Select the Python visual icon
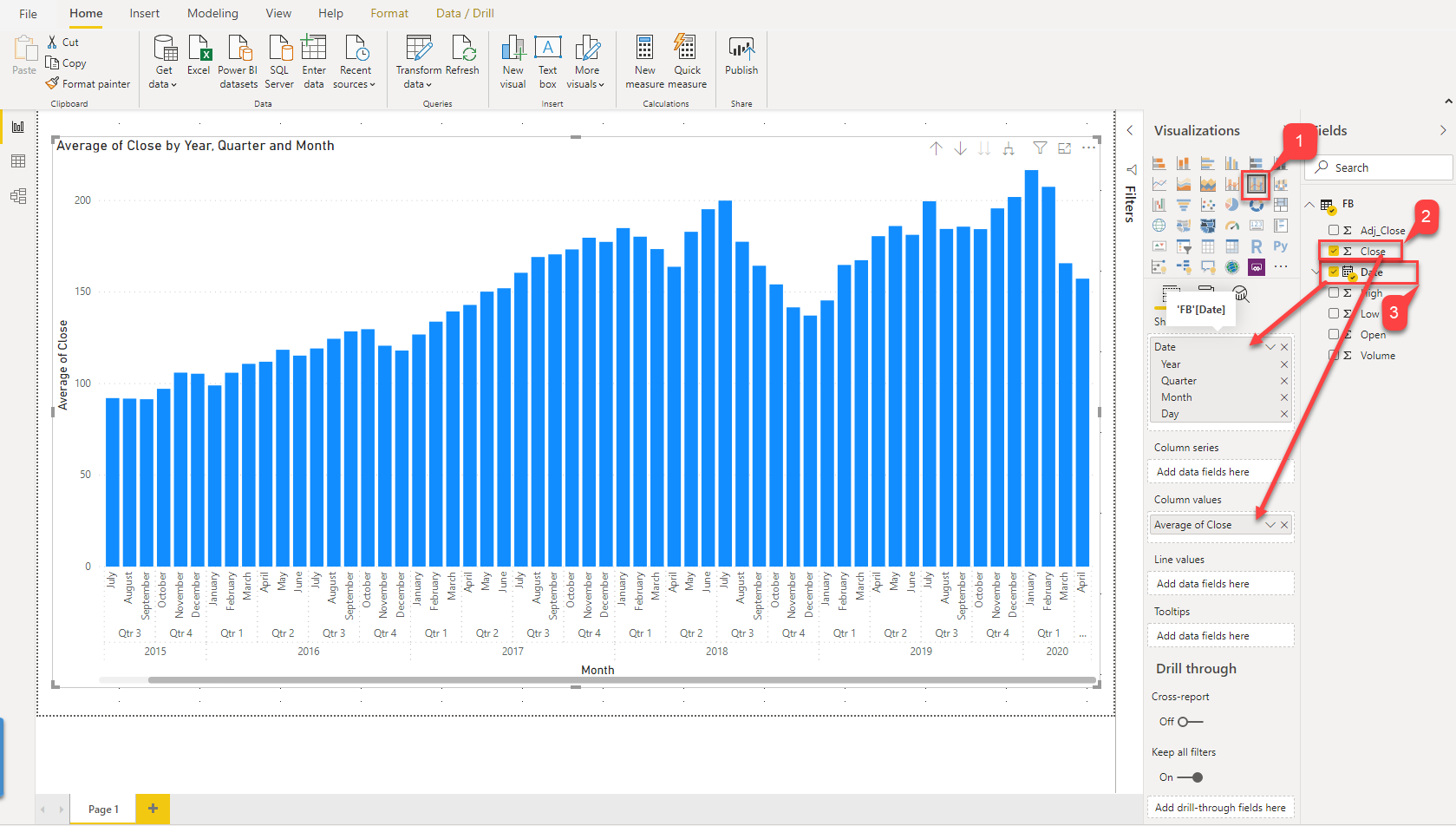The height and width of the screenshot is (826, 1456). pos(1280,246)
